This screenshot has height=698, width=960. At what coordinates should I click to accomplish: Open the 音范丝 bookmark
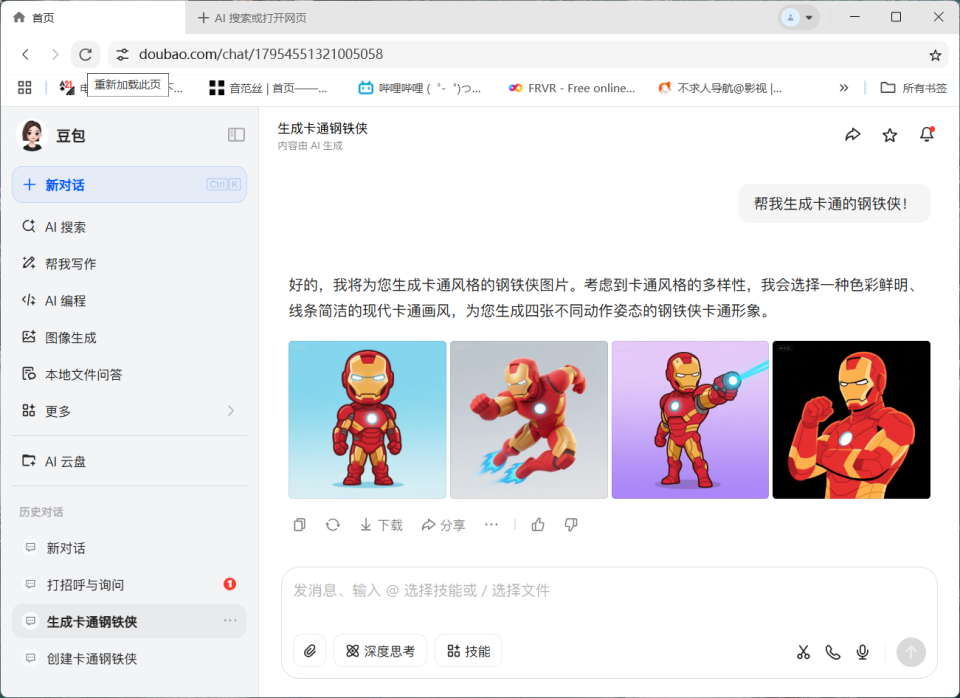268,88
